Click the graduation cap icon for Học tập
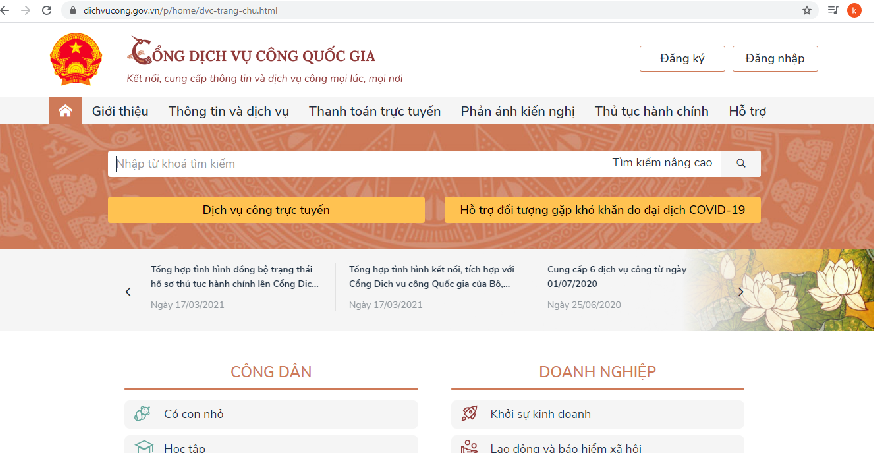This screenshot has width=874, height=453. (x=144, y=447)
